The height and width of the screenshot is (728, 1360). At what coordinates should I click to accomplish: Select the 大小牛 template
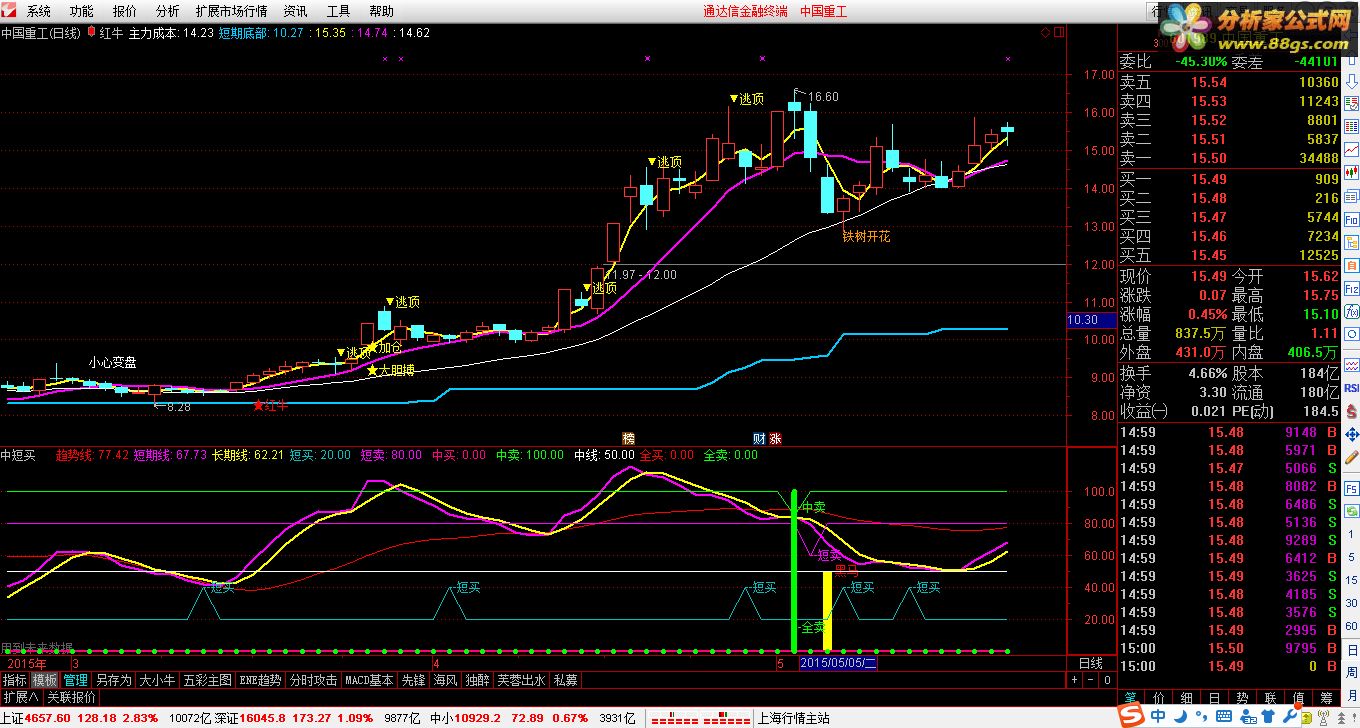point(157,680)
